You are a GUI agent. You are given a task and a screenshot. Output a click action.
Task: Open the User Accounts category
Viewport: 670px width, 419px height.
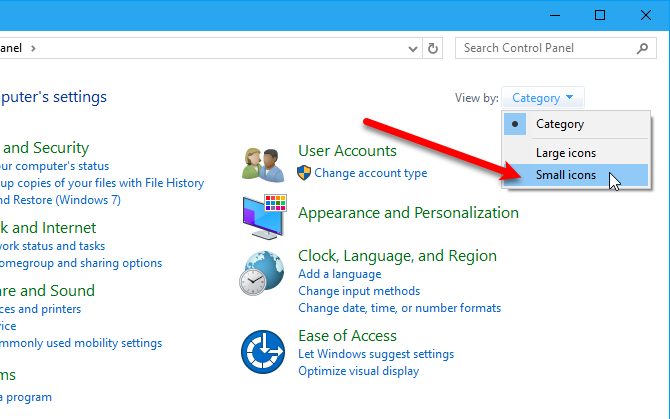pyautogui.click(x=347, y=151)
